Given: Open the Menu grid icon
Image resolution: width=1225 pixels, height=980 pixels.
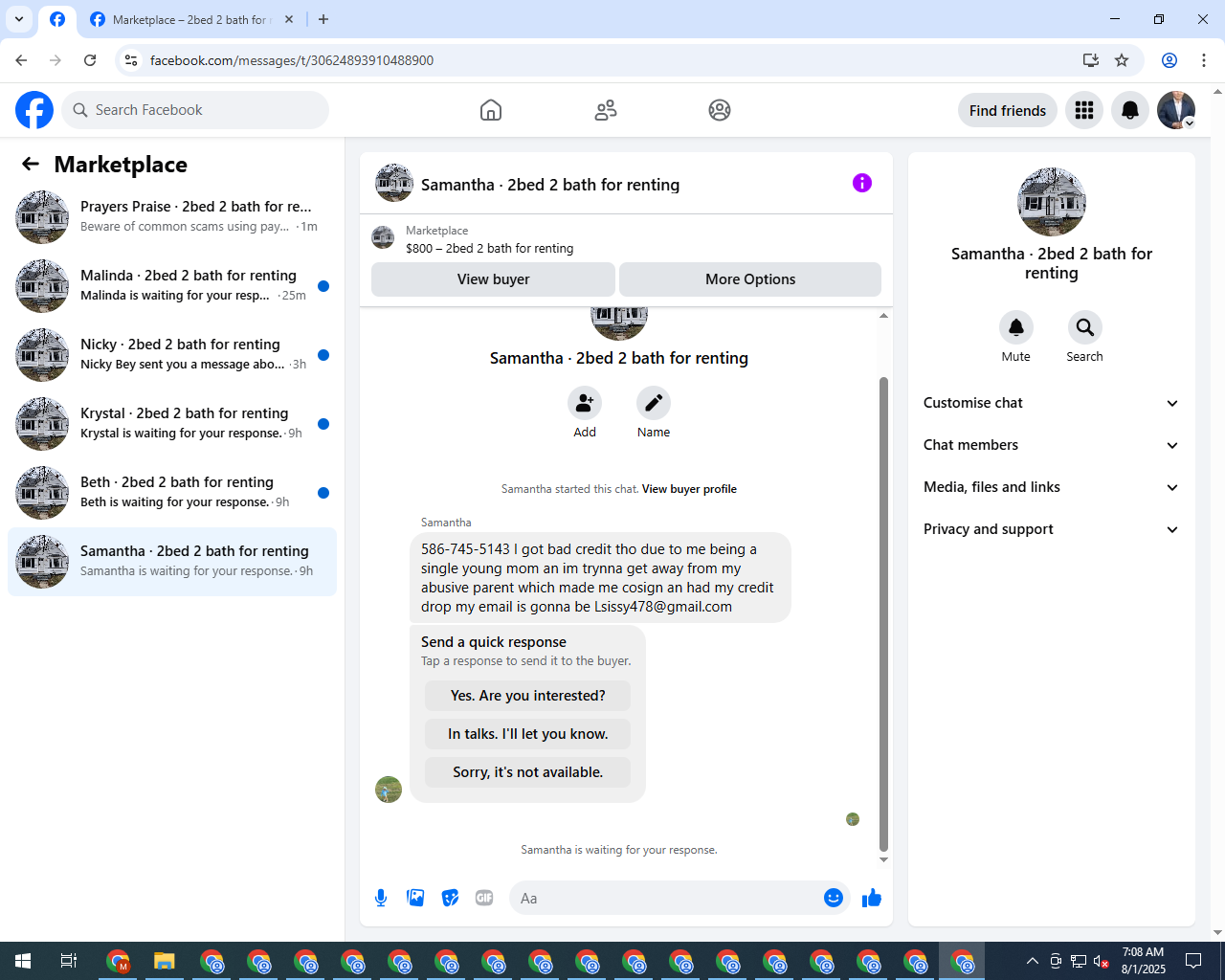Looking at the screenshot, I should point(1084,110).
